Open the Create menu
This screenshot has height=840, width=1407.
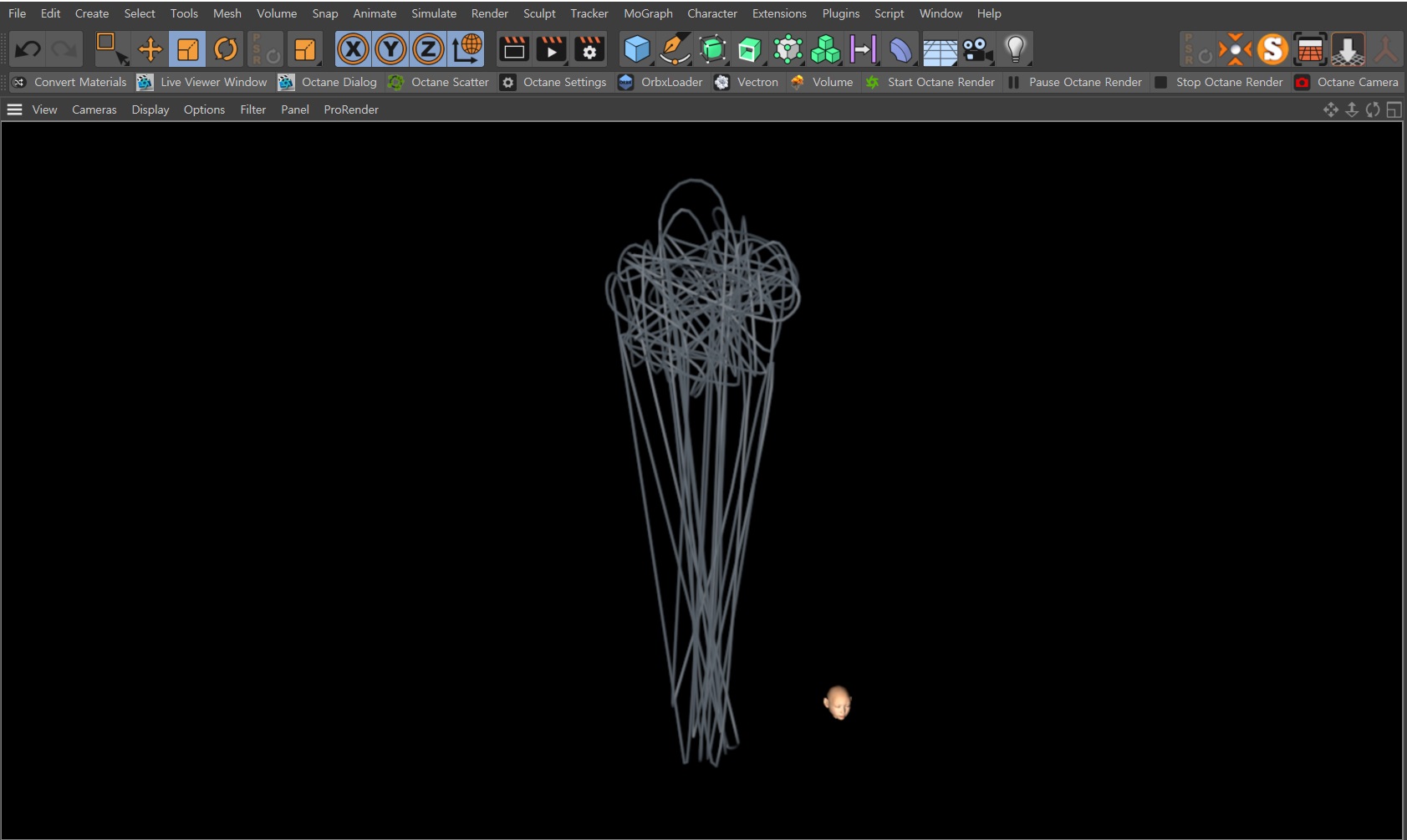tap(92, 13)
